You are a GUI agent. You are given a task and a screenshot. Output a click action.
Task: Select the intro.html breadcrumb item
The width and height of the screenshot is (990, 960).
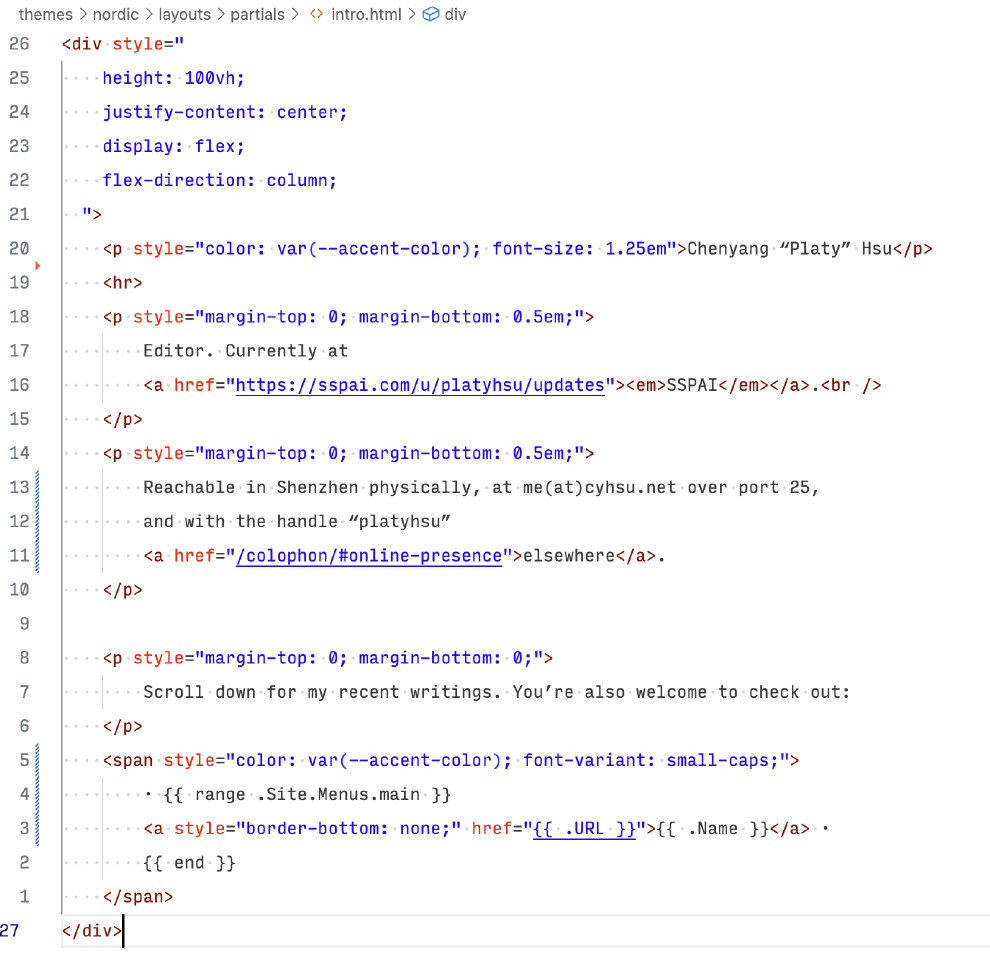pyautogui.click(x=367, y=15)
